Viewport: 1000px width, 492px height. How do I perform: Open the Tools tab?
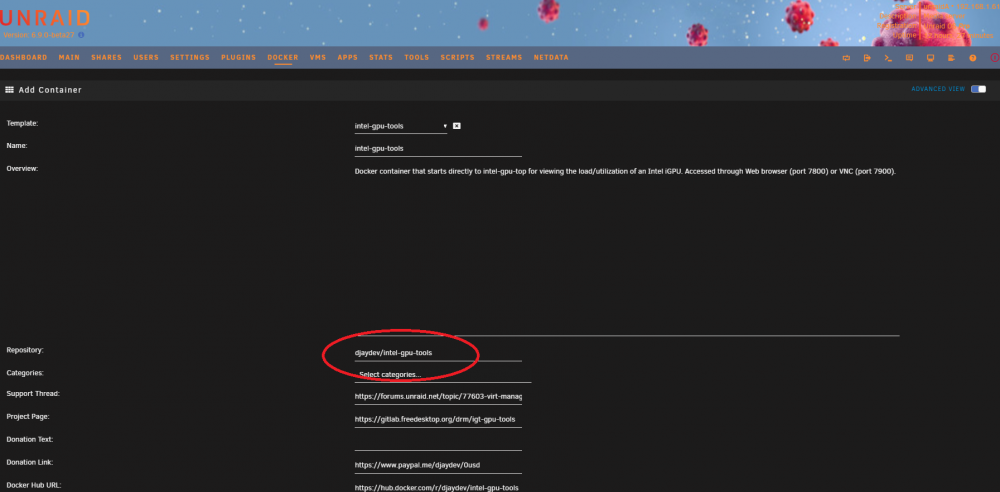point(416,57)
